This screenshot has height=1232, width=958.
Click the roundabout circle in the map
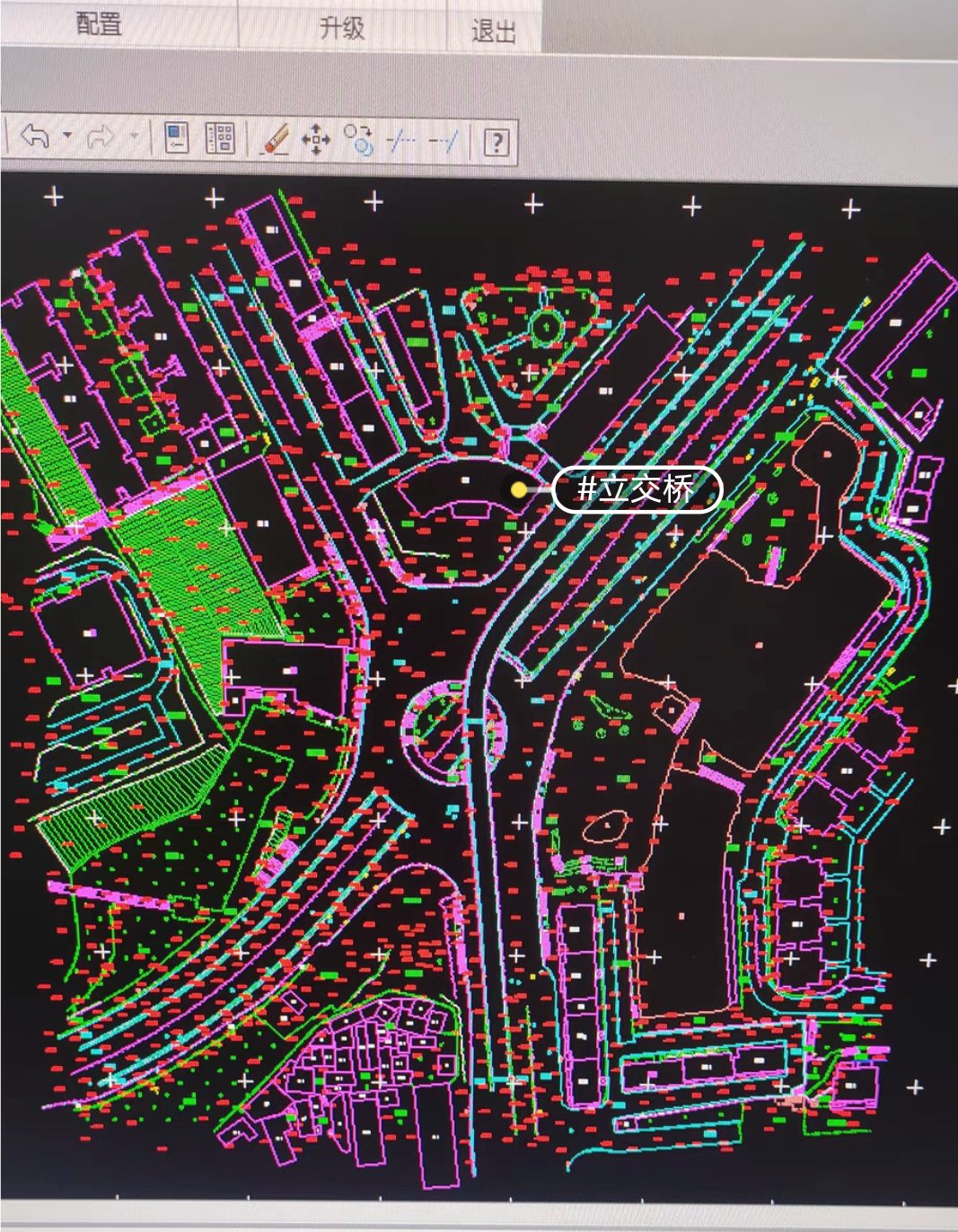(453, 732)
